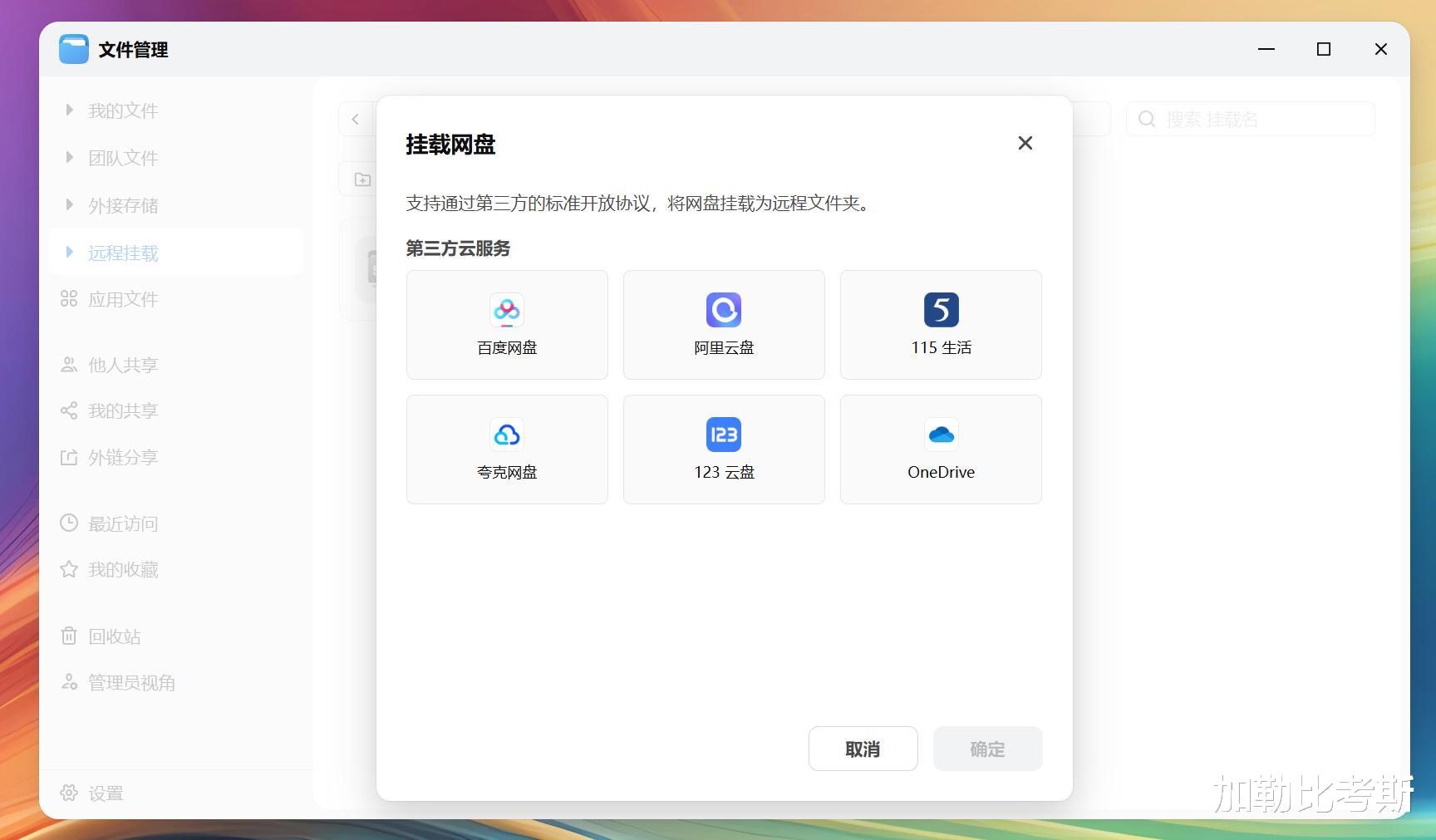Choose the 115 生活 service icon
Screen dimensions: 1436x840
[x=941, y=310]
